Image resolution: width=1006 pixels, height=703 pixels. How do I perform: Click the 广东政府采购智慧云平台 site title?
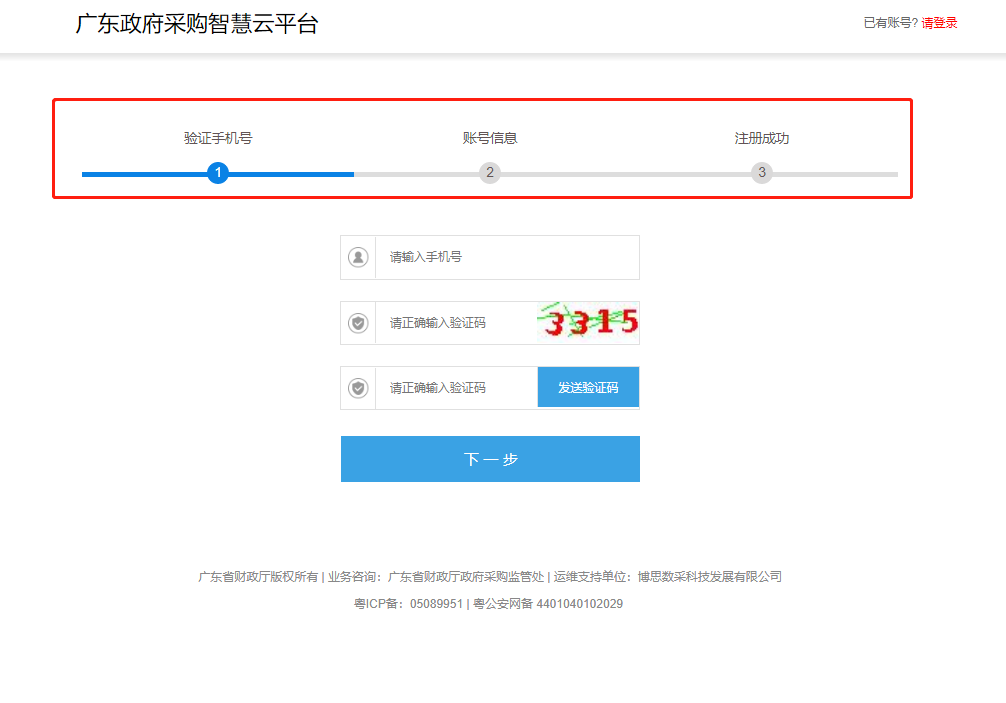[x=197, y=24]
